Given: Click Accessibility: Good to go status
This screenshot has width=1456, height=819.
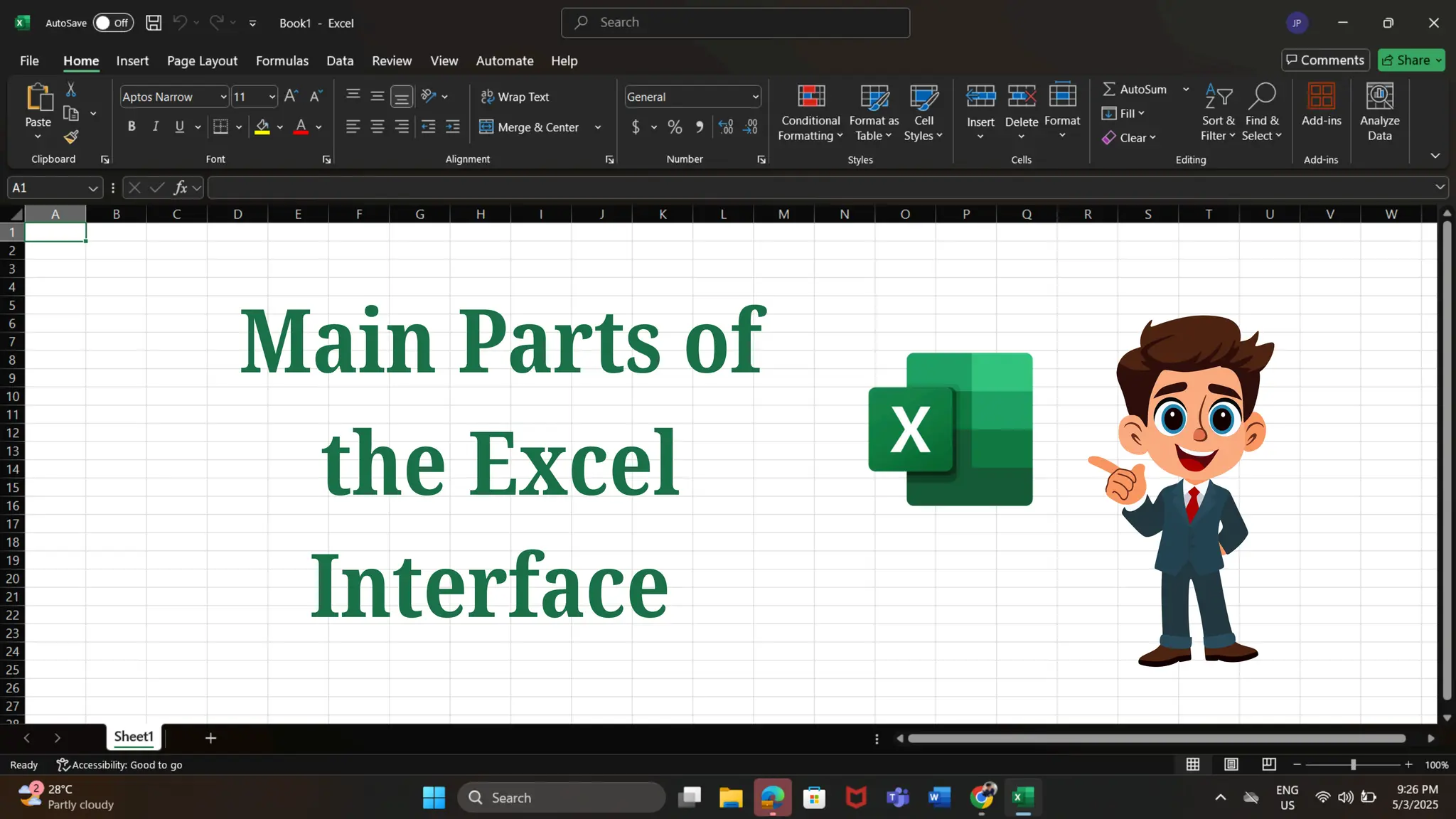Looking at the screenshot, I should 119,764.
